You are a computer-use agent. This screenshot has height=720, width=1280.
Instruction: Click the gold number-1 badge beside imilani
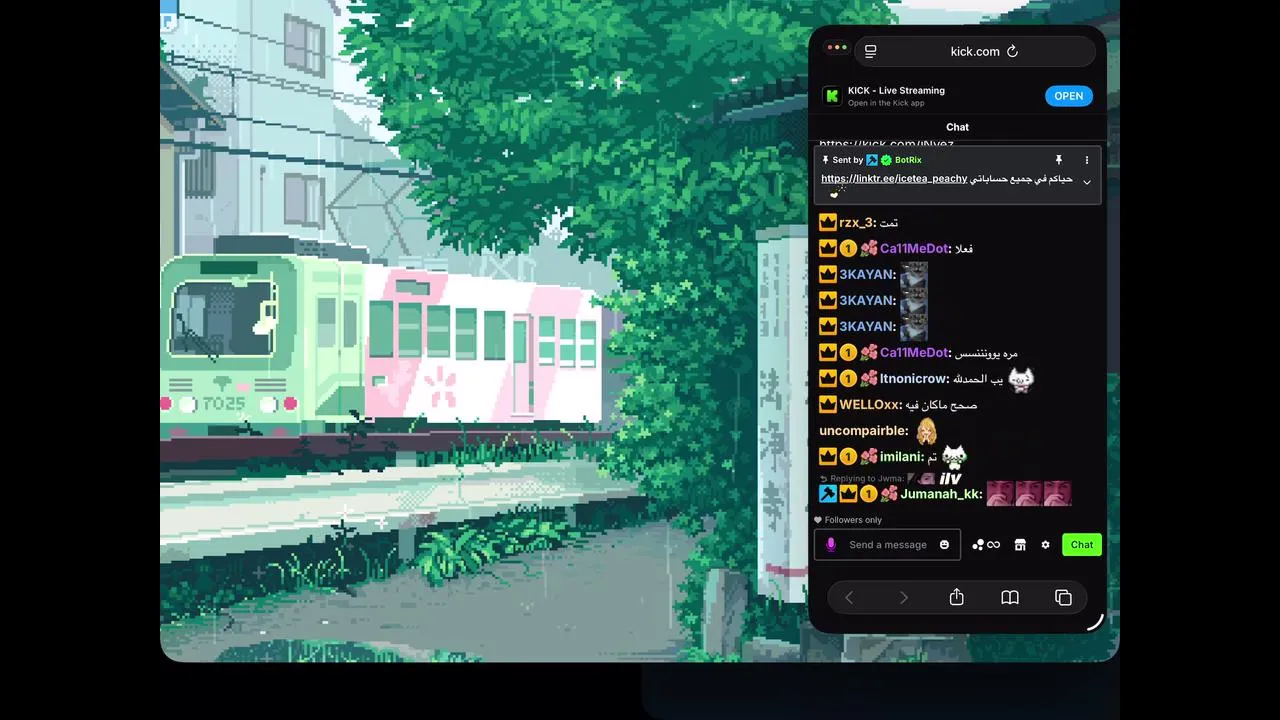pyautogui.click(x=848, y=456)
